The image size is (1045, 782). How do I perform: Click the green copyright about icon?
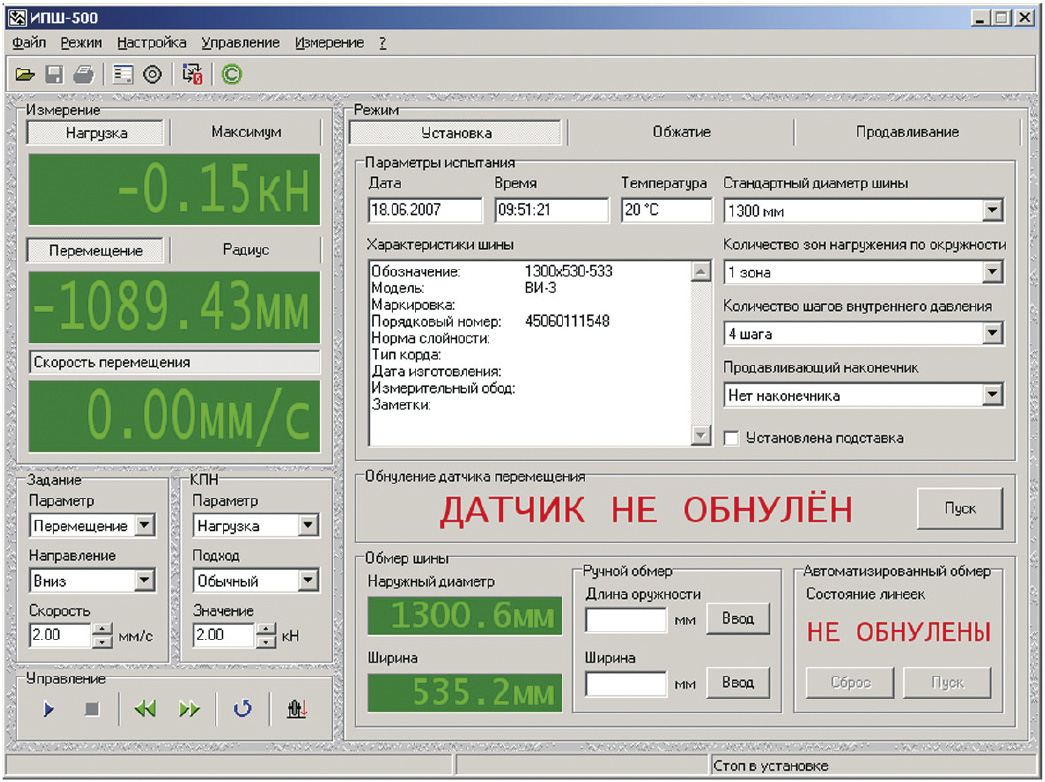click(x=231, y=74)
